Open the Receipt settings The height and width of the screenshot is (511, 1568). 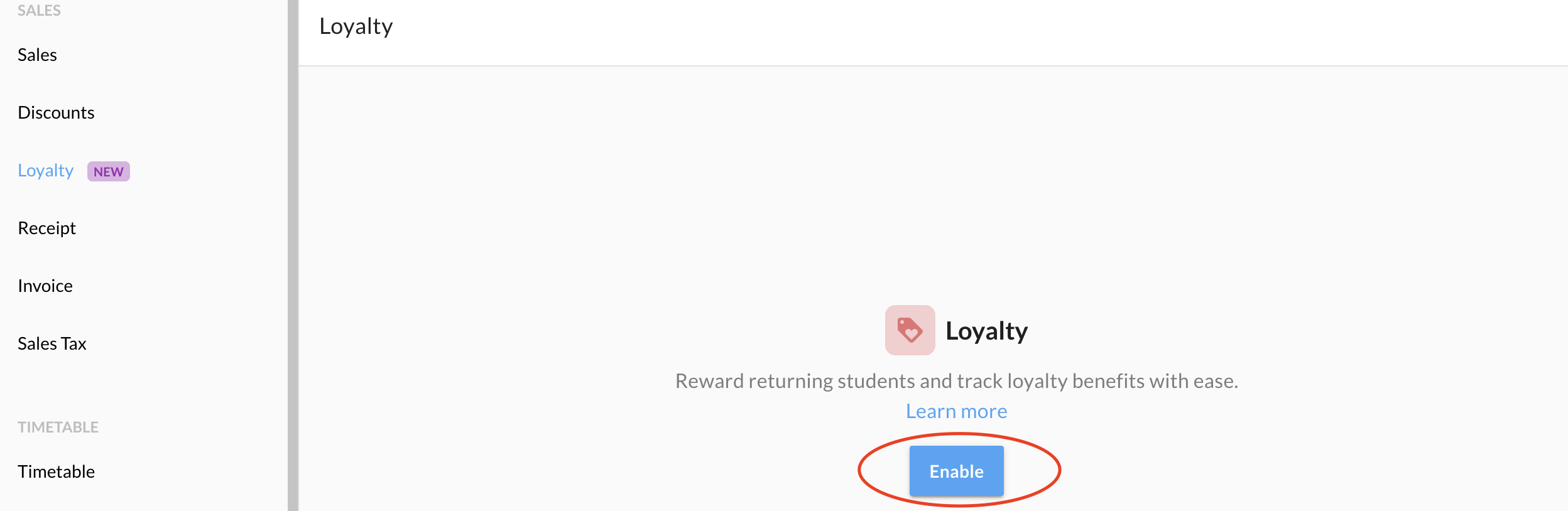46,229
